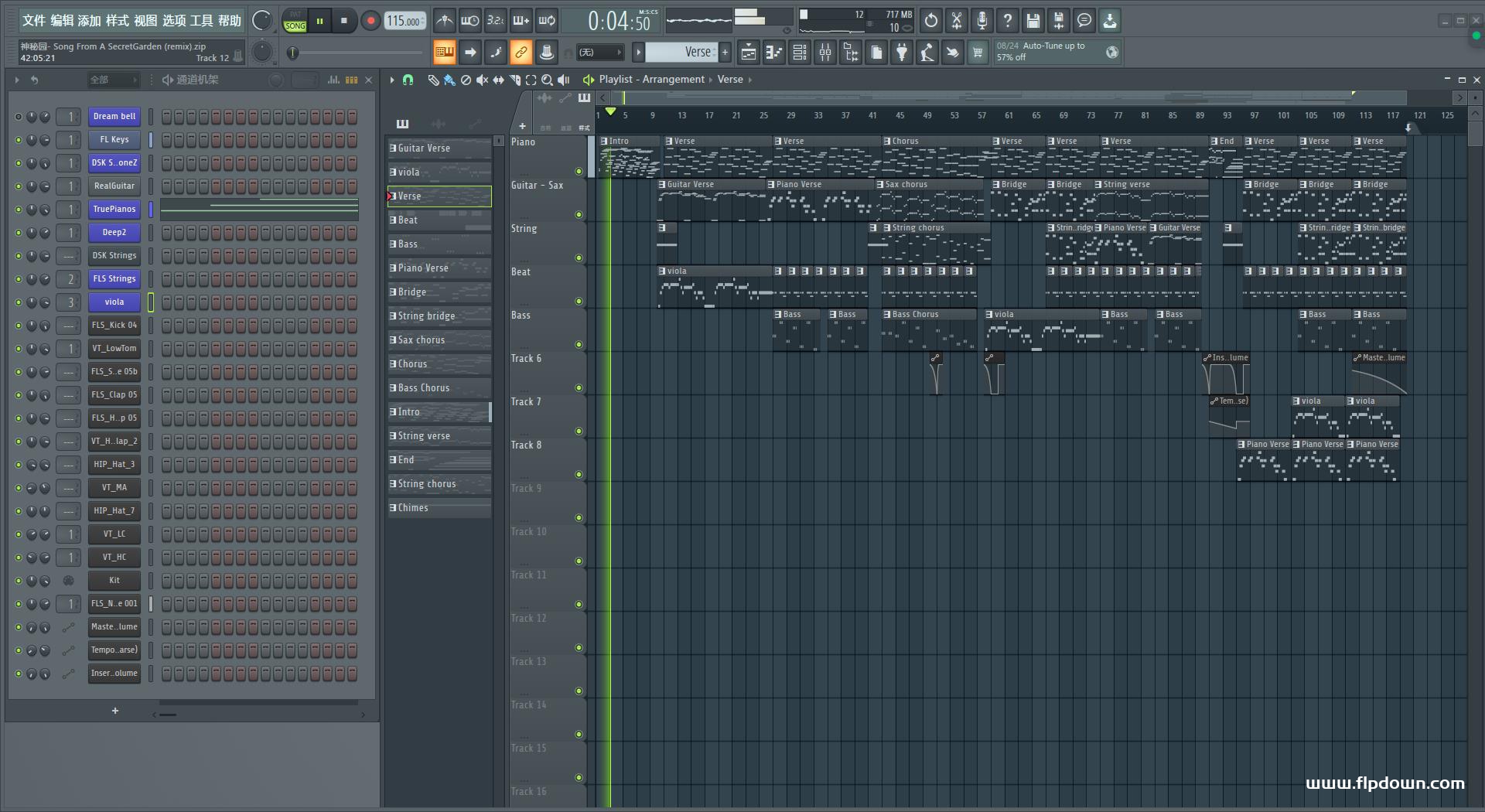This screenshot has width=1485, height=812.
Task: Mute the RealGuitar channel LED
Action: tap(19, 186)
